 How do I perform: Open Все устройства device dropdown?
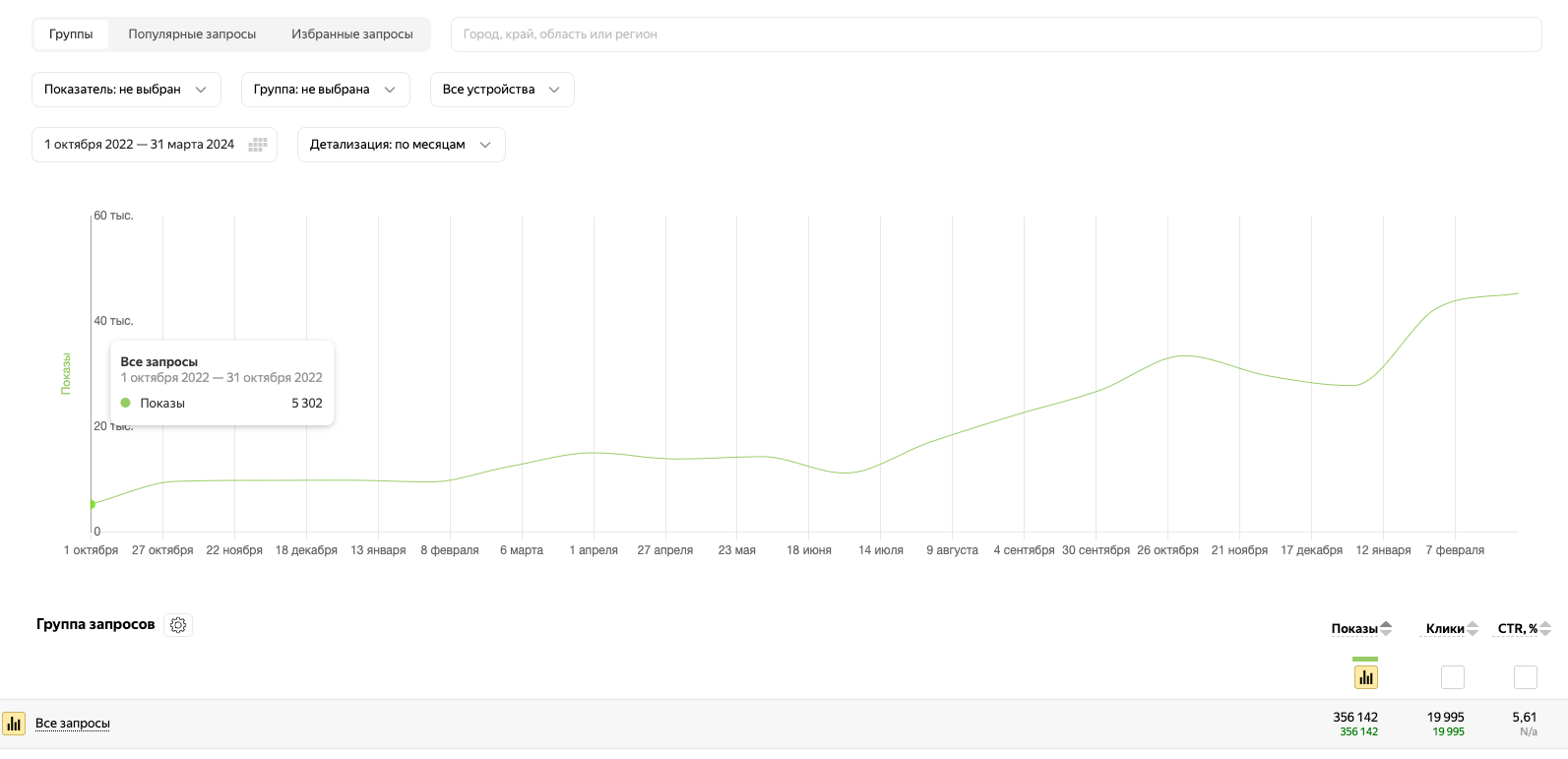501,90
